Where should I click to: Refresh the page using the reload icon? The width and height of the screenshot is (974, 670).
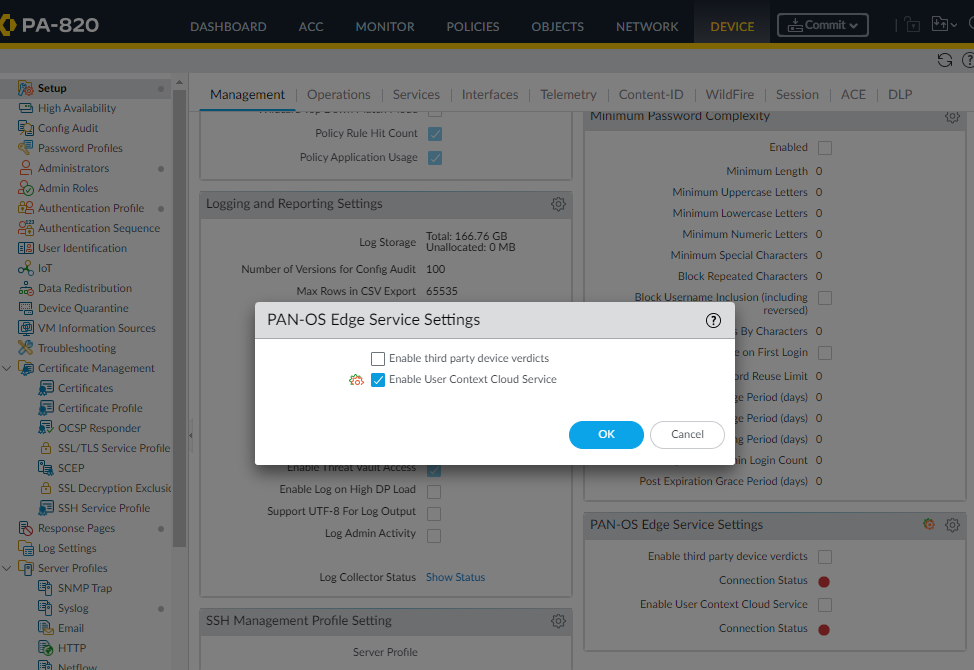(x=943, y=60)
